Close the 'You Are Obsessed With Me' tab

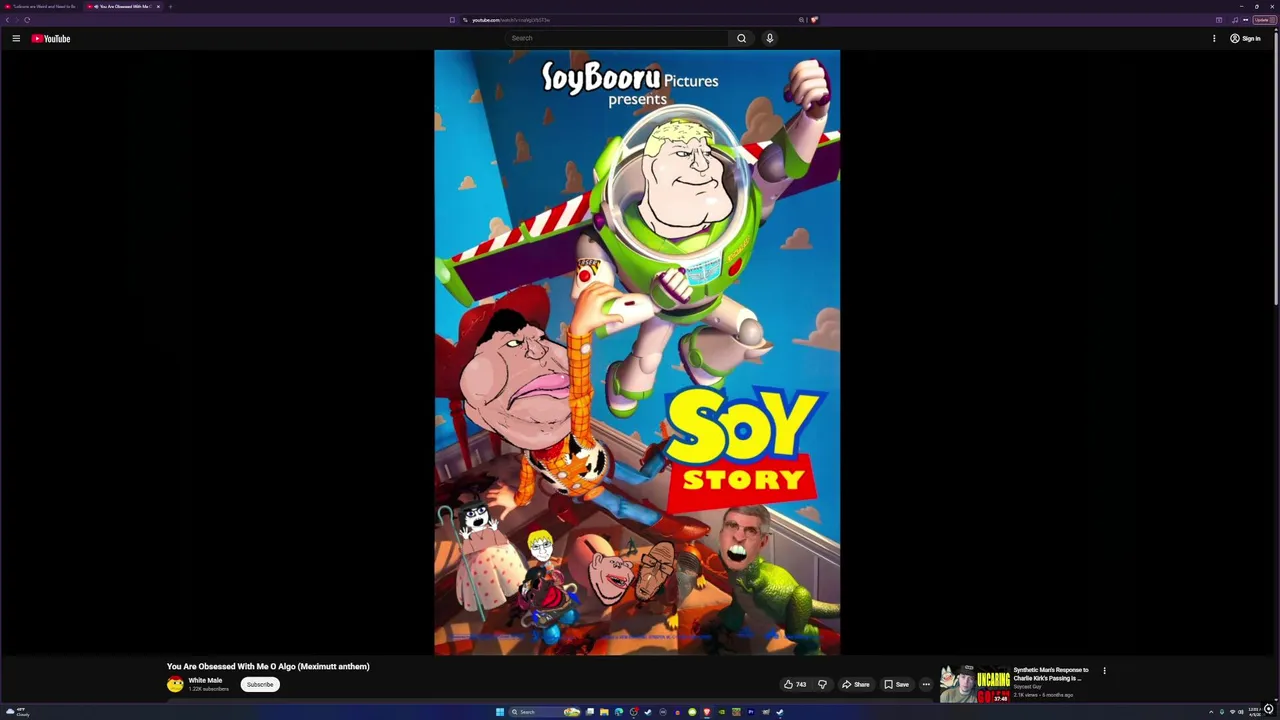click(158, 6)
